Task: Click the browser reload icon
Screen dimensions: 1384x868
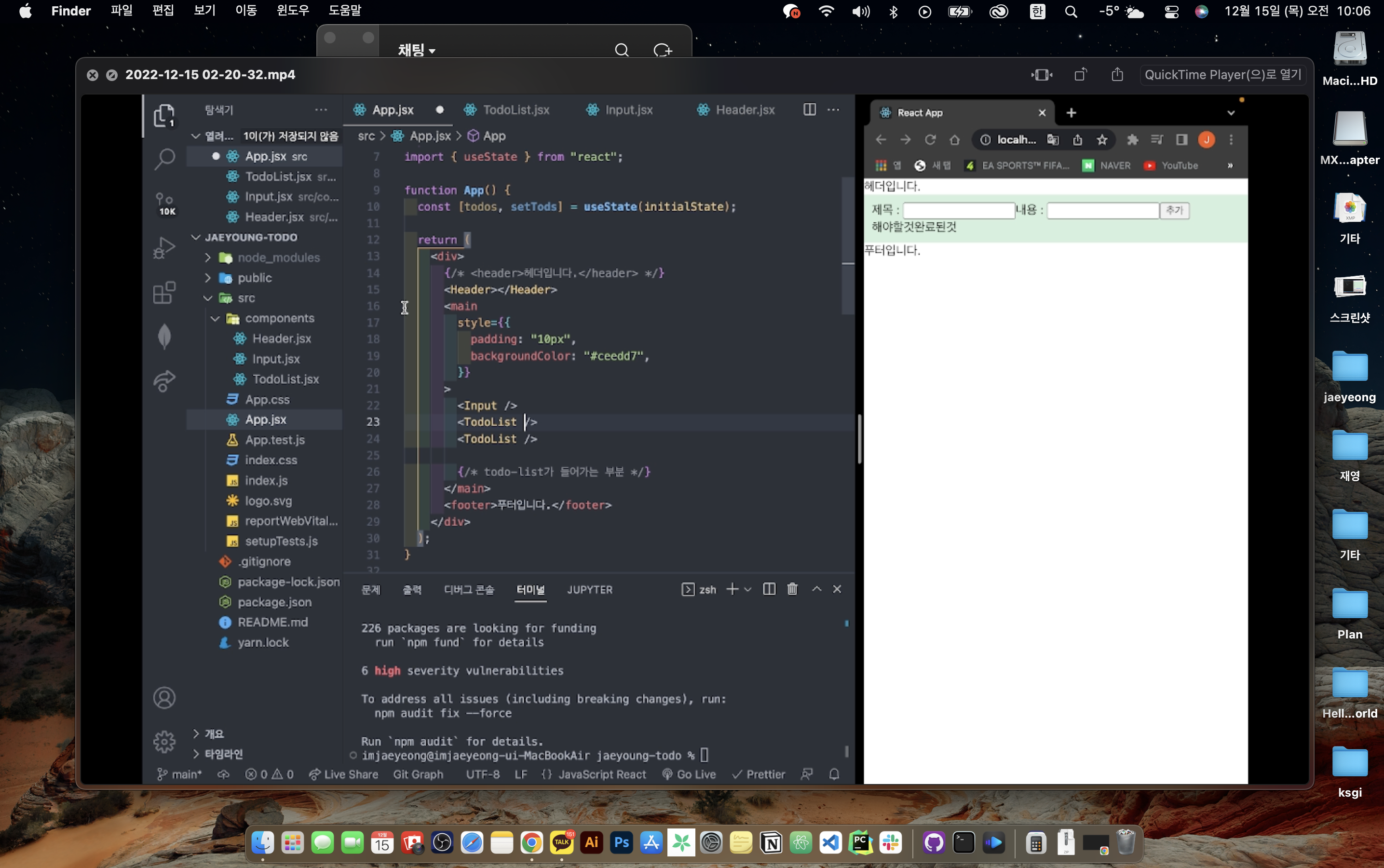Action: (930, 139)
